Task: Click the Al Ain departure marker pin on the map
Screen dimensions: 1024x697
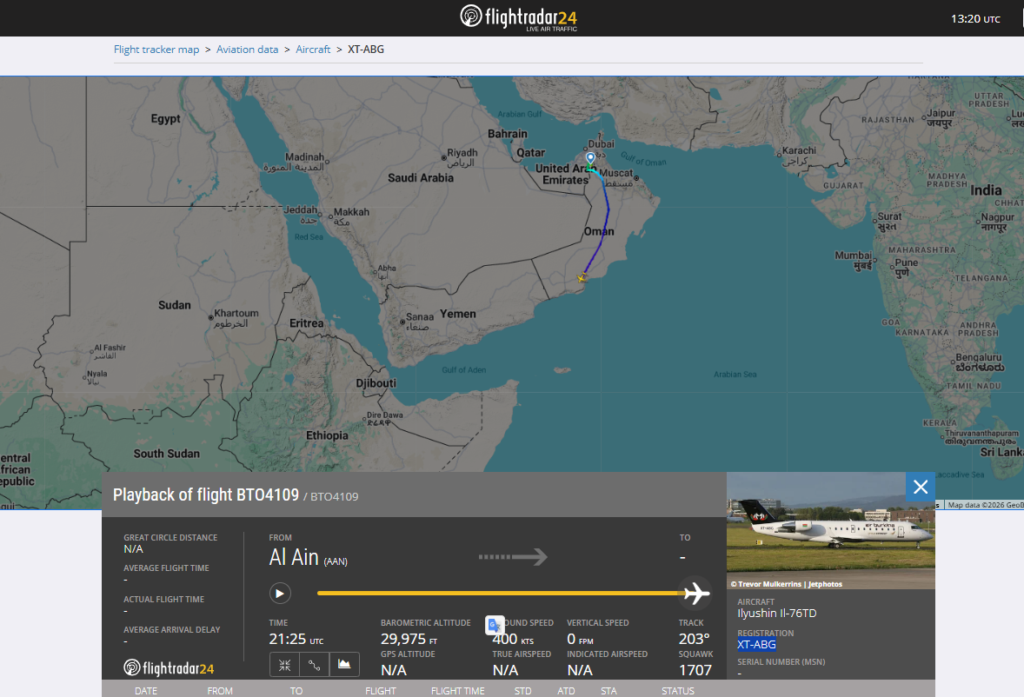Action: 590,158
